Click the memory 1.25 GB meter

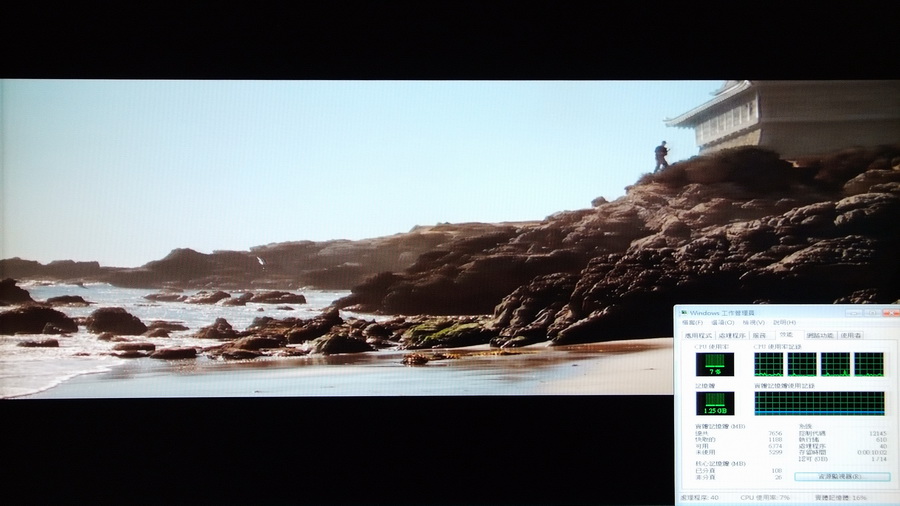[715, 403]
